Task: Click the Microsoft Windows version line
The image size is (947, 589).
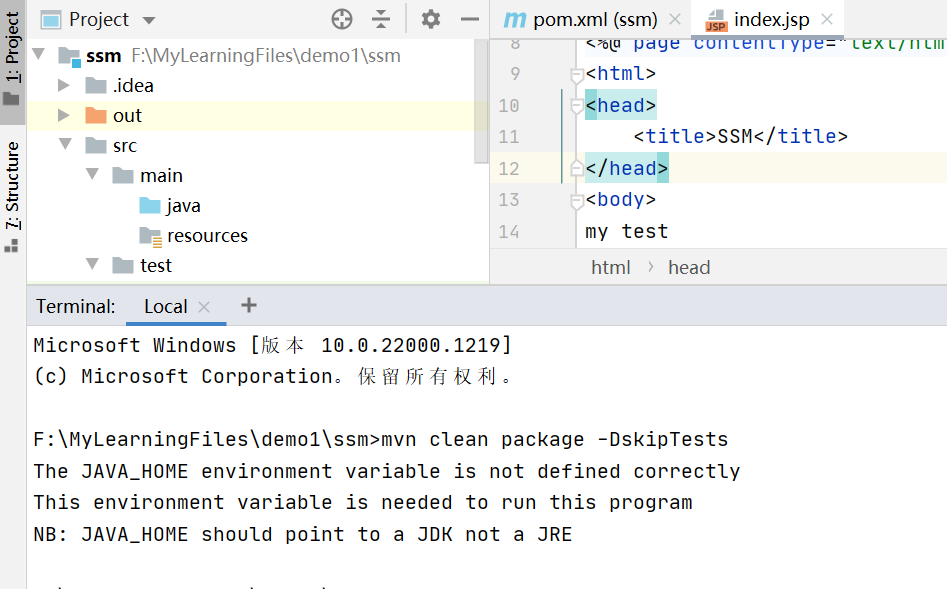Action: point(272,345)
